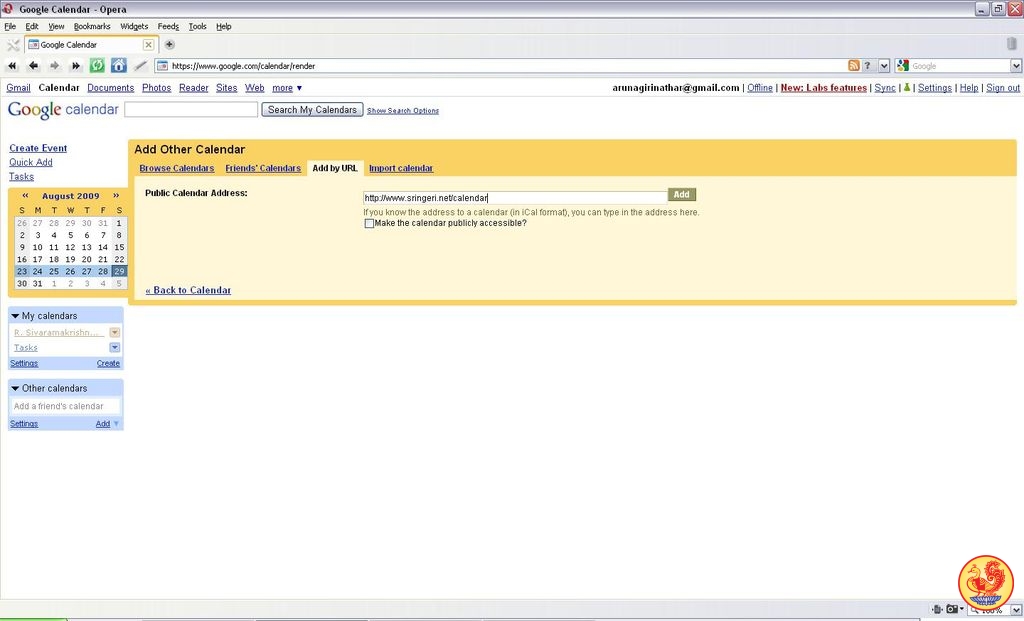Click the camera icon in status bar
This screenshot has width=1024, height=621.
click(x=952, y=609)
